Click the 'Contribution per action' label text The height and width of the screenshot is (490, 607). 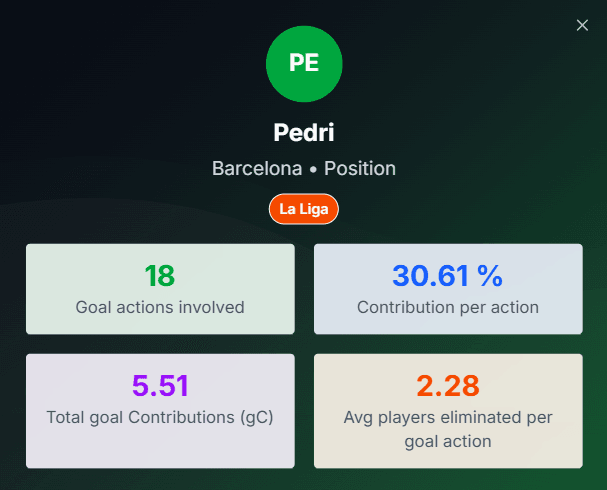click(x=447, y=308)
